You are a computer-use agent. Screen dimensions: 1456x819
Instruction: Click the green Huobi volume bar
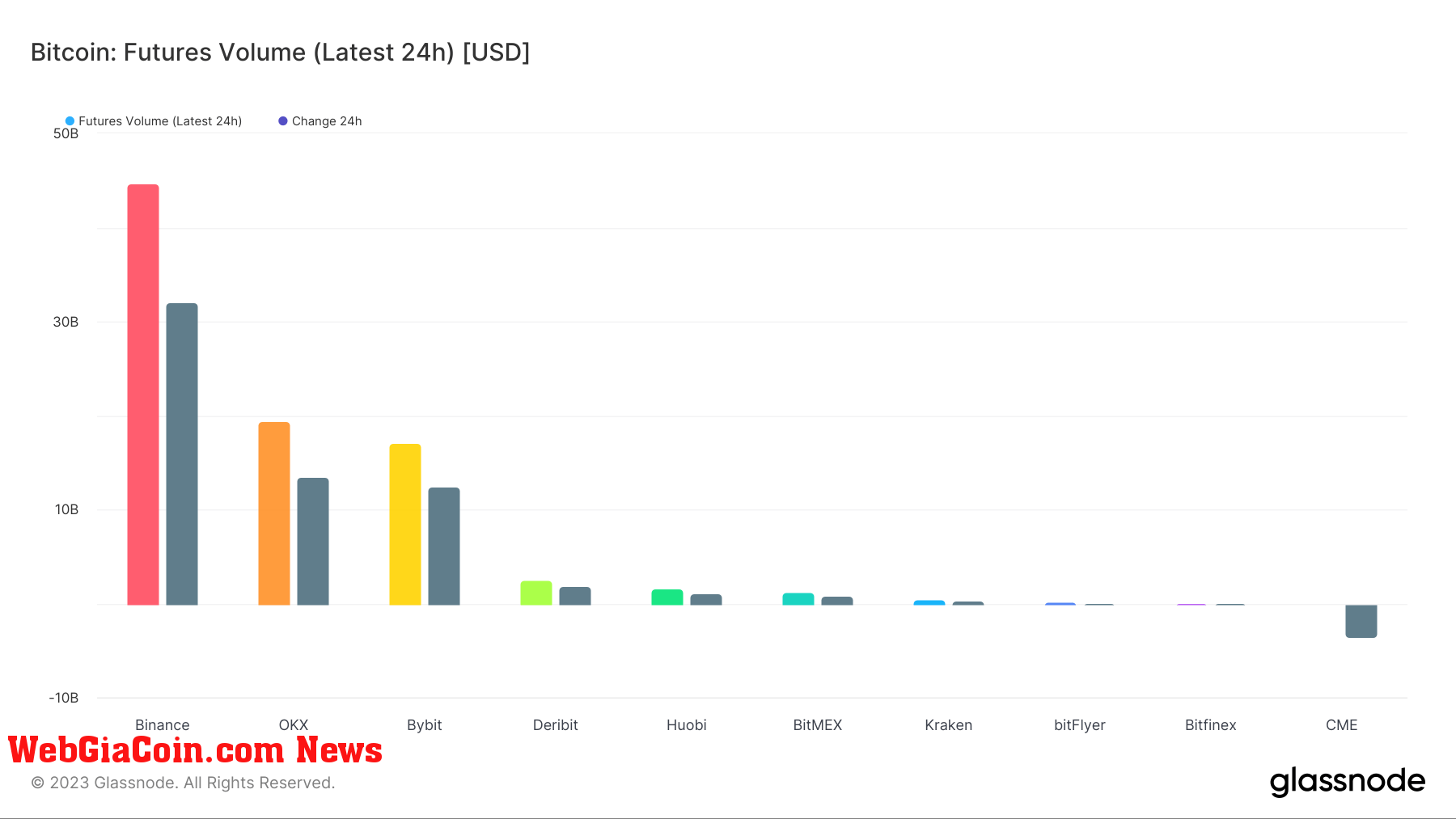click(667, 597)
